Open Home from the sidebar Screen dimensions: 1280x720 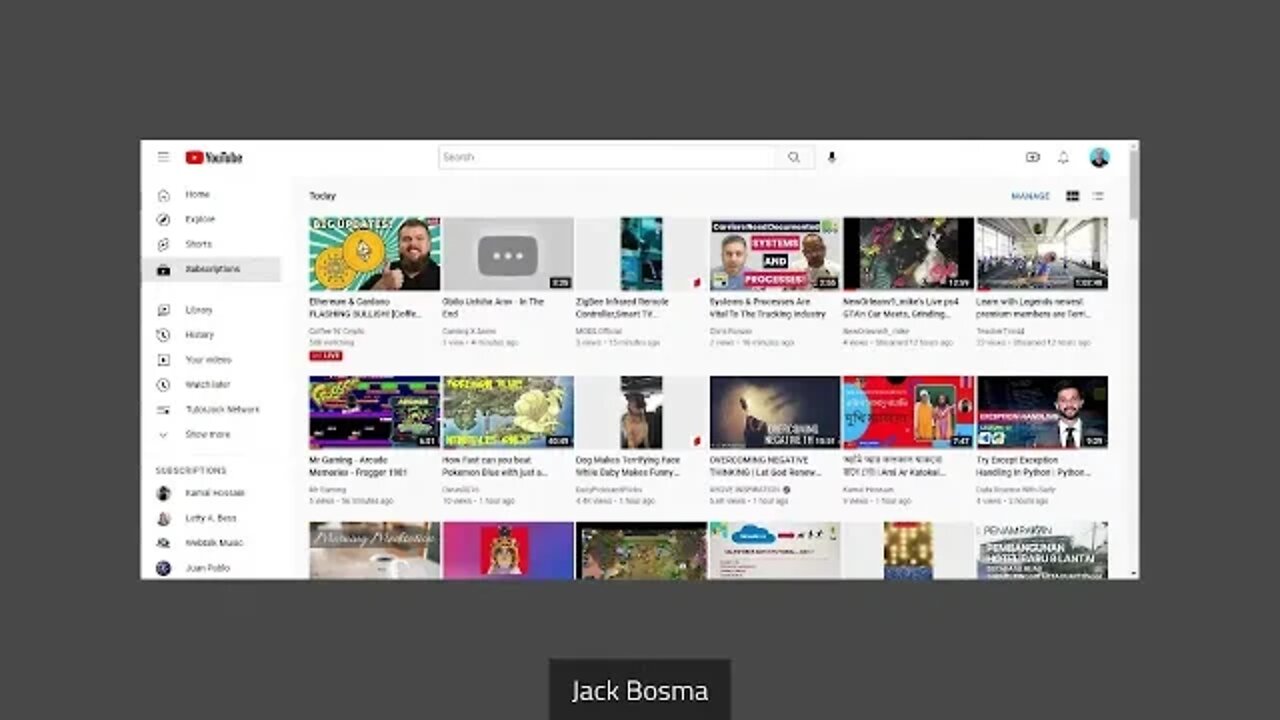[197, 194]
